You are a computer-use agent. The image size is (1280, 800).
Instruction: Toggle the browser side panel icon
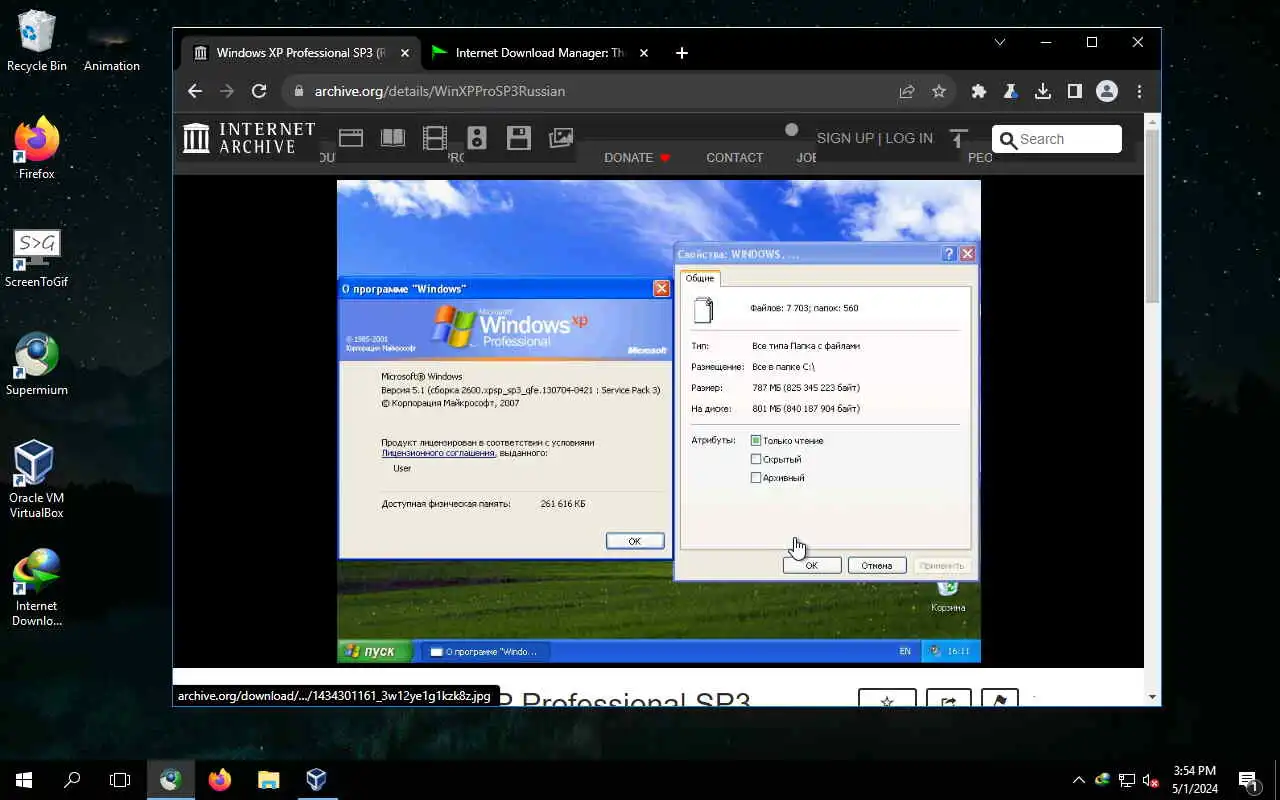click(x=1075, y=91)
